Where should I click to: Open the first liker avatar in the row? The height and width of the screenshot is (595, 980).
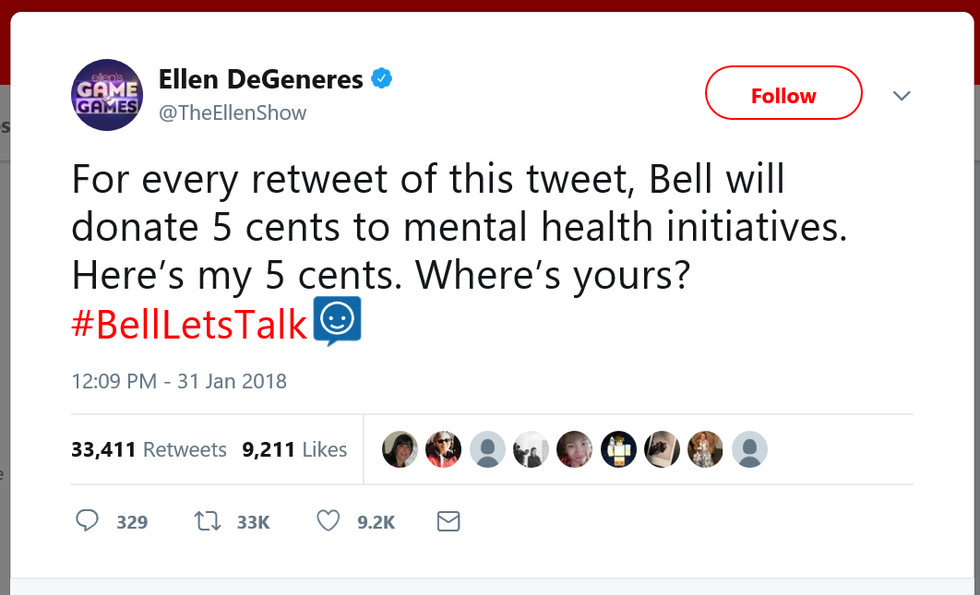[x=400, y=450]
